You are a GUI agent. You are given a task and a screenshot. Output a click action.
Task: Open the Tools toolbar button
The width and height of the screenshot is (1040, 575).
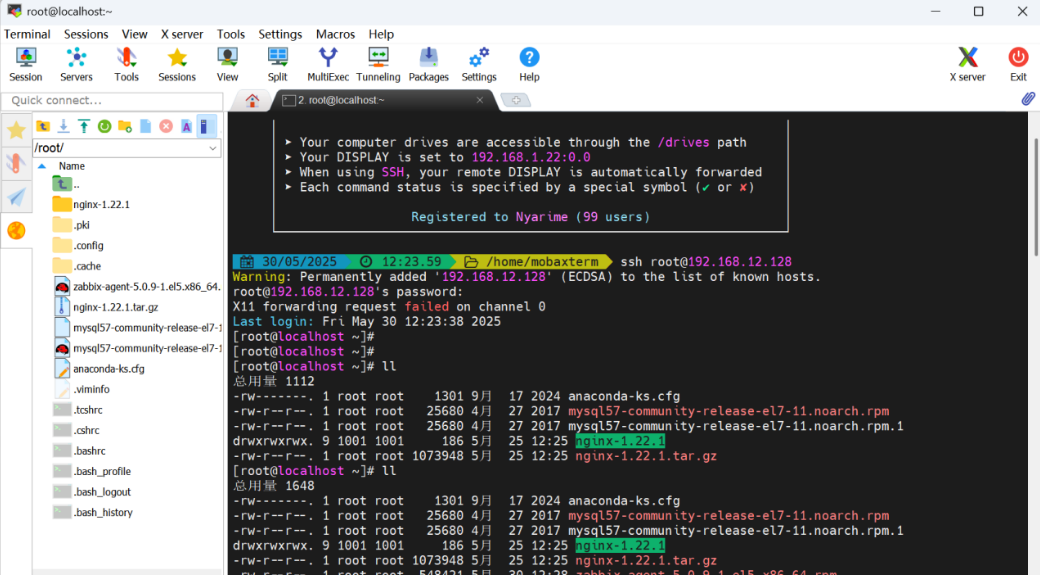pos(126,65)
